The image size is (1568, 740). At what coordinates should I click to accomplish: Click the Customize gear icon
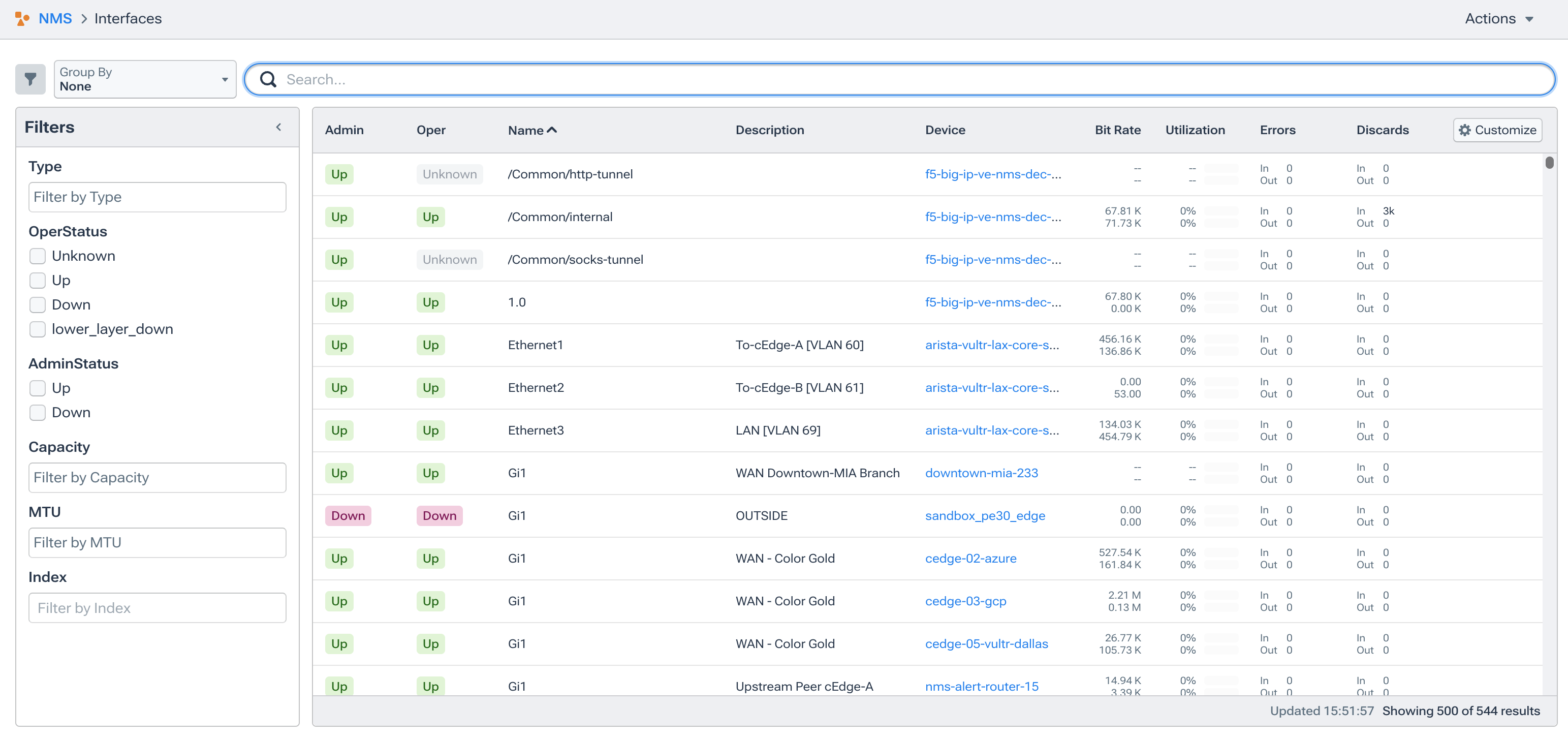1465,130
